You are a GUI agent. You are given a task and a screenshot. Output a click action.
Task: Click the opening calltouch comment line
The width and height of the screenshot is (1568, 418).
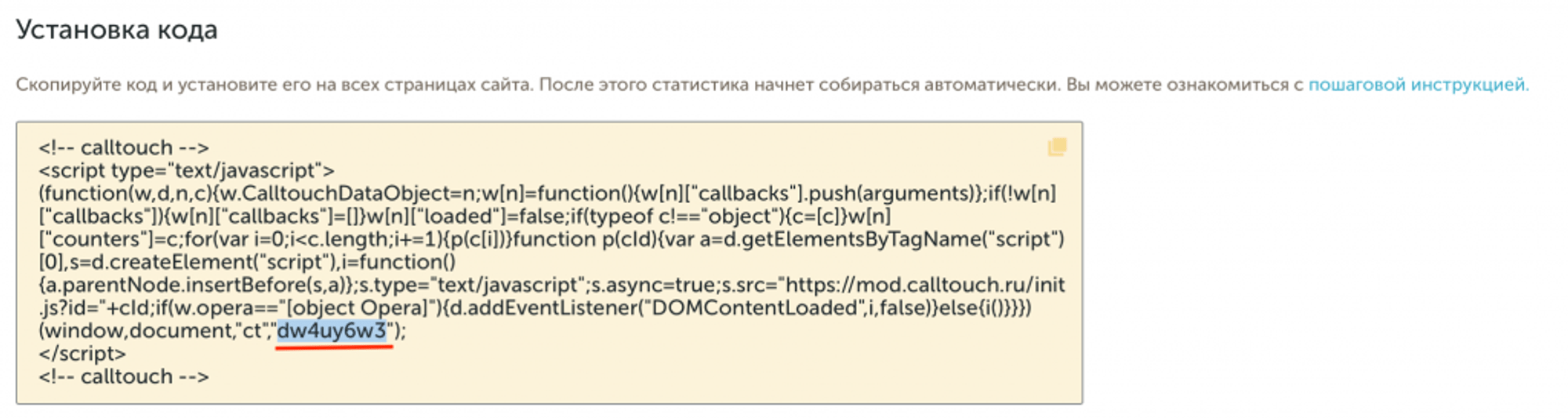pos(124,147)
